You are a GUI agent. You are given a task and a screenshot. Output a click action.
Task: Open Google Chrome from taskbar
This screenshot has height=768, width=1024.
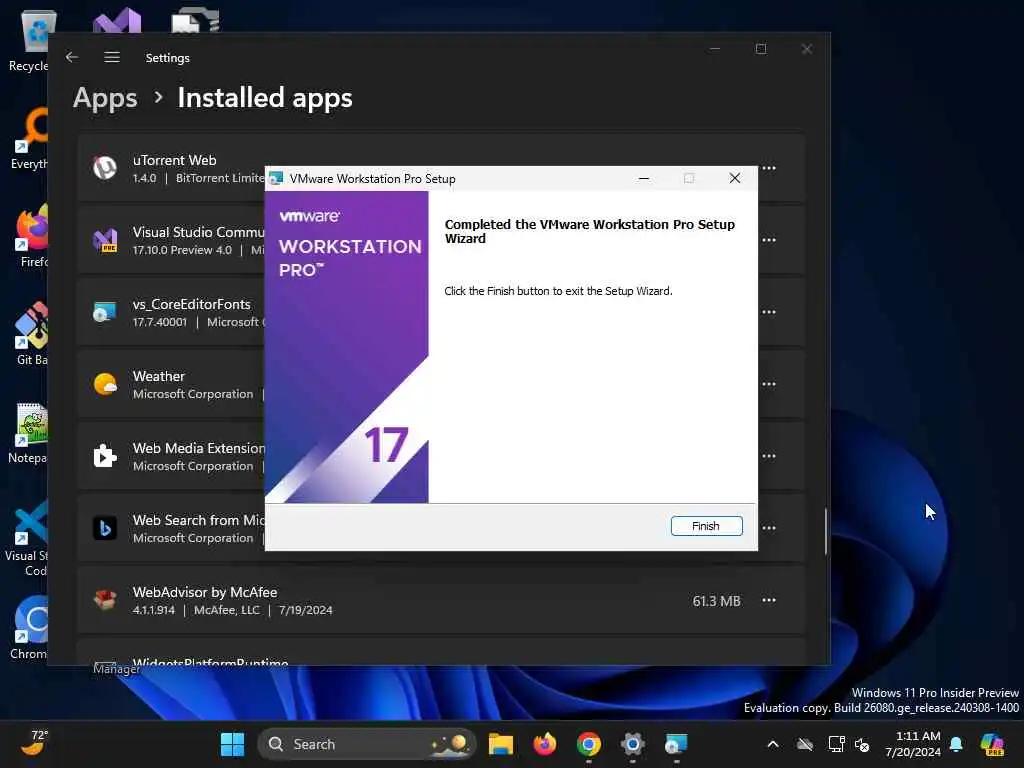[588, 744]
